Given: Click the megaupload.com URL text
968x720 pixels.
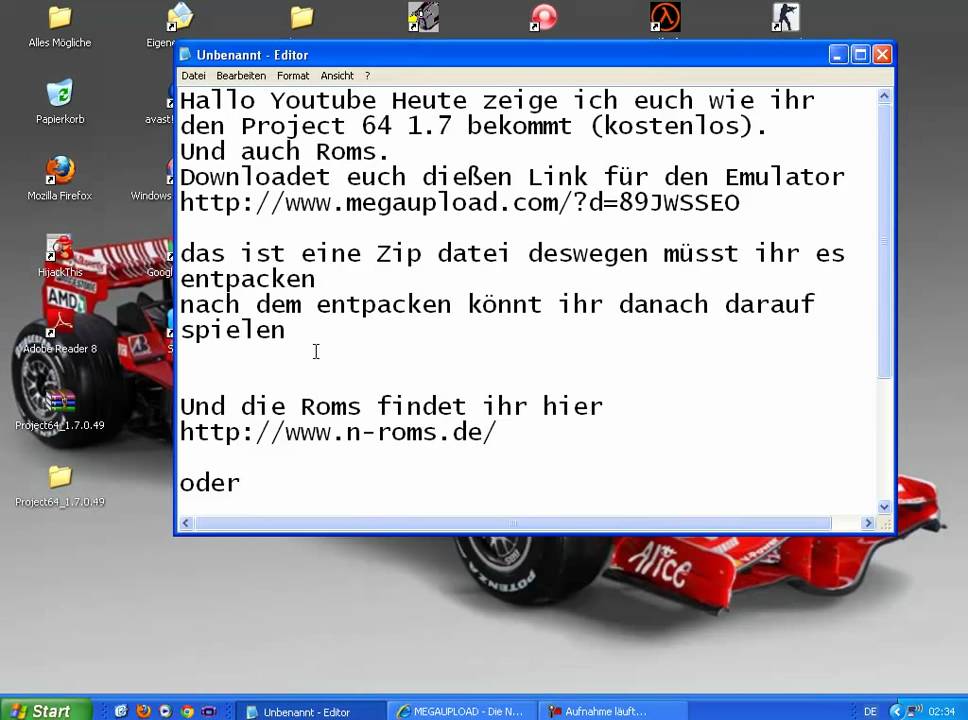Looking at the screenshot, I should coord(460,203).
